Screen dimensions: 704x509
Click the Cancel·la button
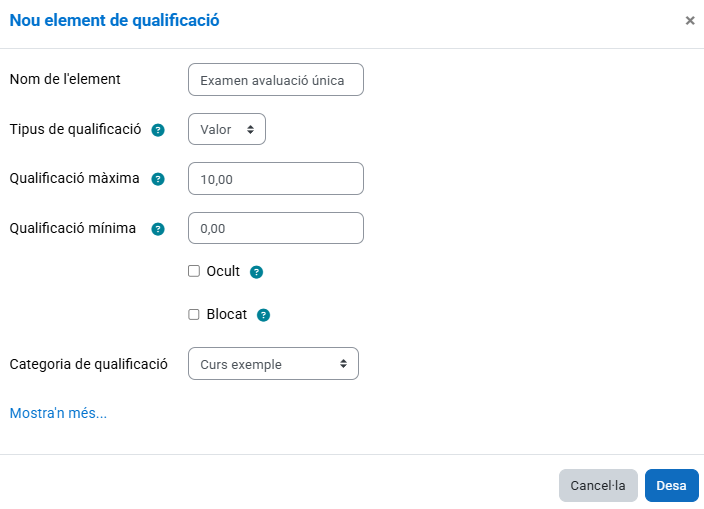tap(598, 485)
